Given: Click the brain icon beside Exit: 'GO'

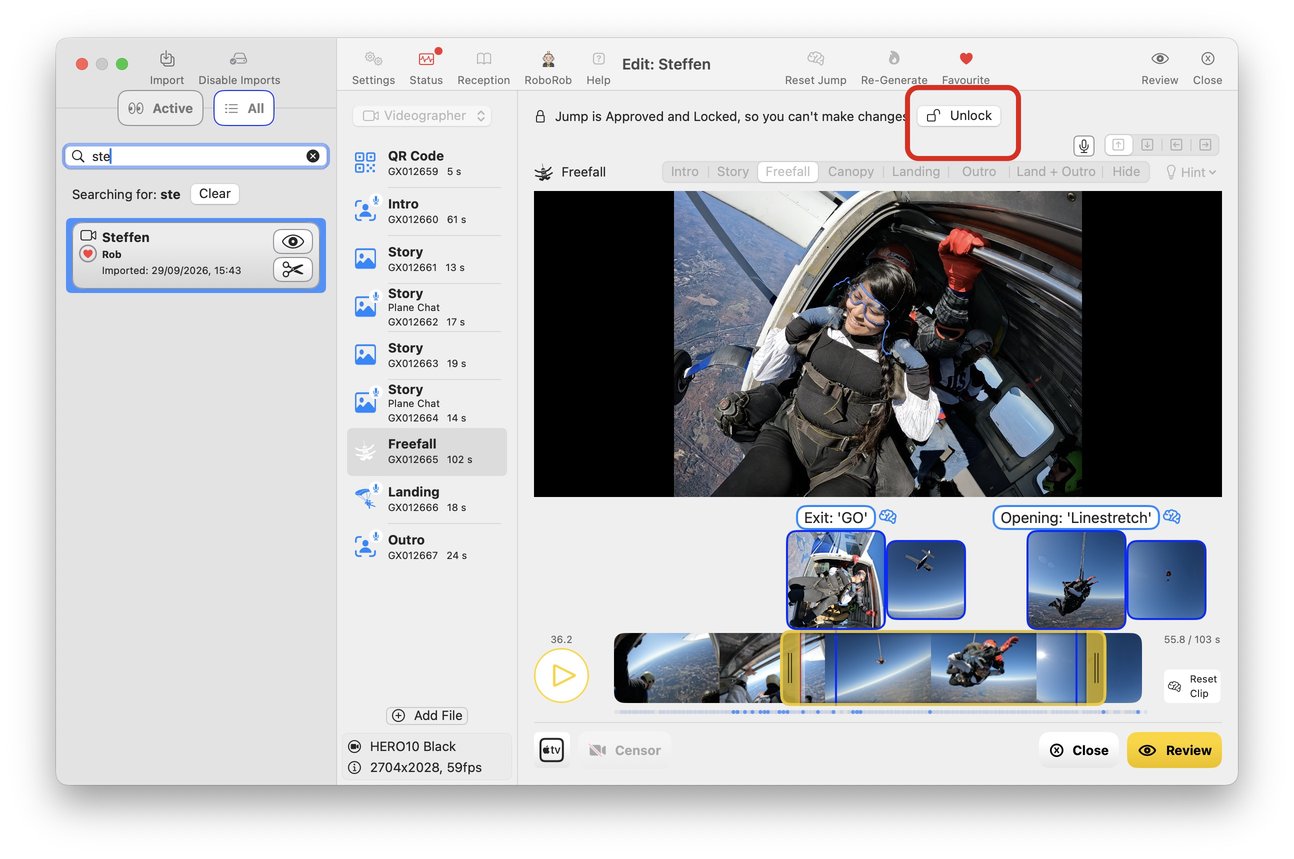Looking at the screenshot, I should [888, 517].
